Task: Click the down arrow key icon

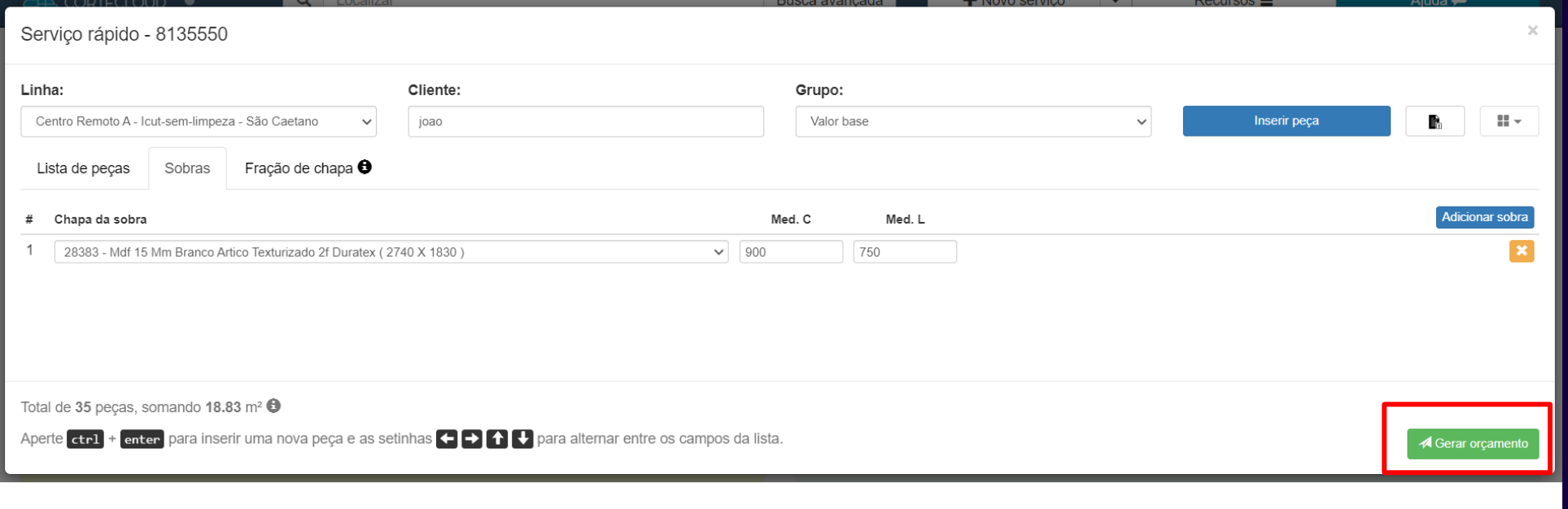Action: pos(522,439)
